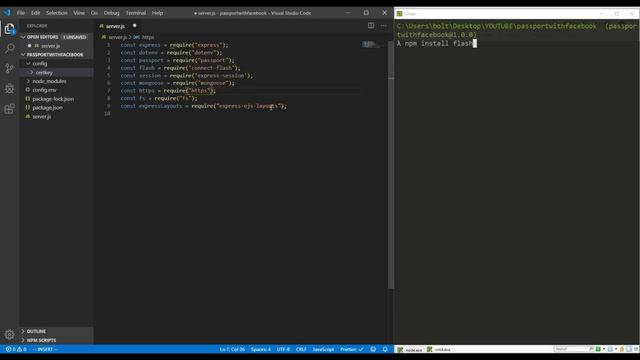Click the https symbol in the breadcrumb
This screenshot has width=640, height=360.
148,37
